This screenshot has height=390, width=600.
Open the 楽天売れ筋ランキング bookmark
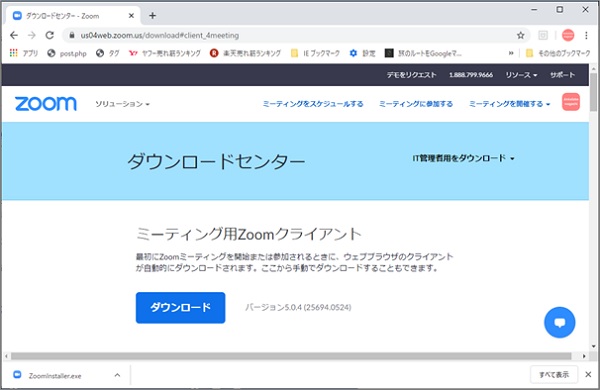[x=245, y=53]
